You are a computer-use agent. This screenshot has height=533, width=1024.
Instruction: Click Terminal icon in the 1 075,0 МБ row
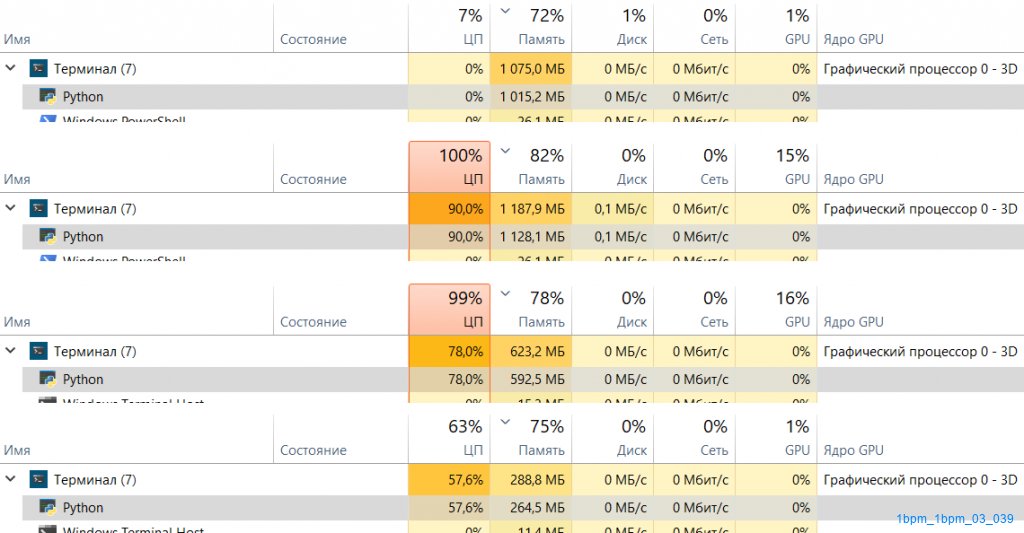(x=39, y=69)
